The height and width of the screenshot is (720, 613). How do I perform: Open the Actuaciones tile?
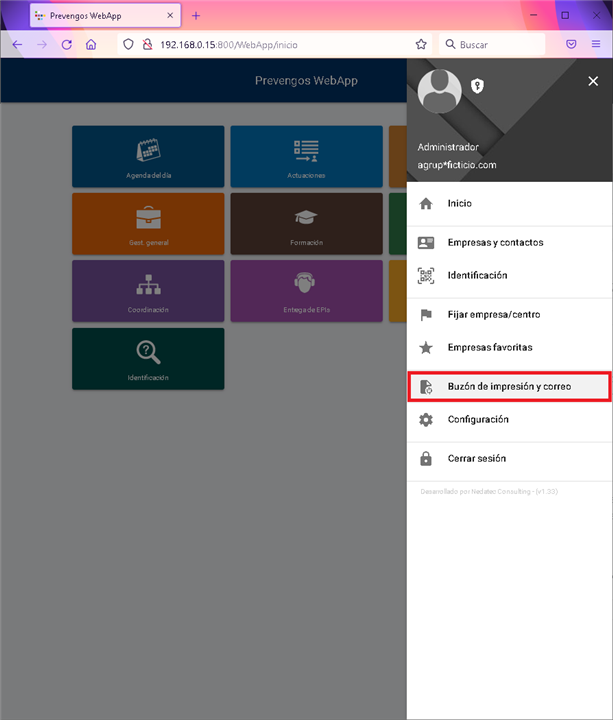(x=305, y=156)
